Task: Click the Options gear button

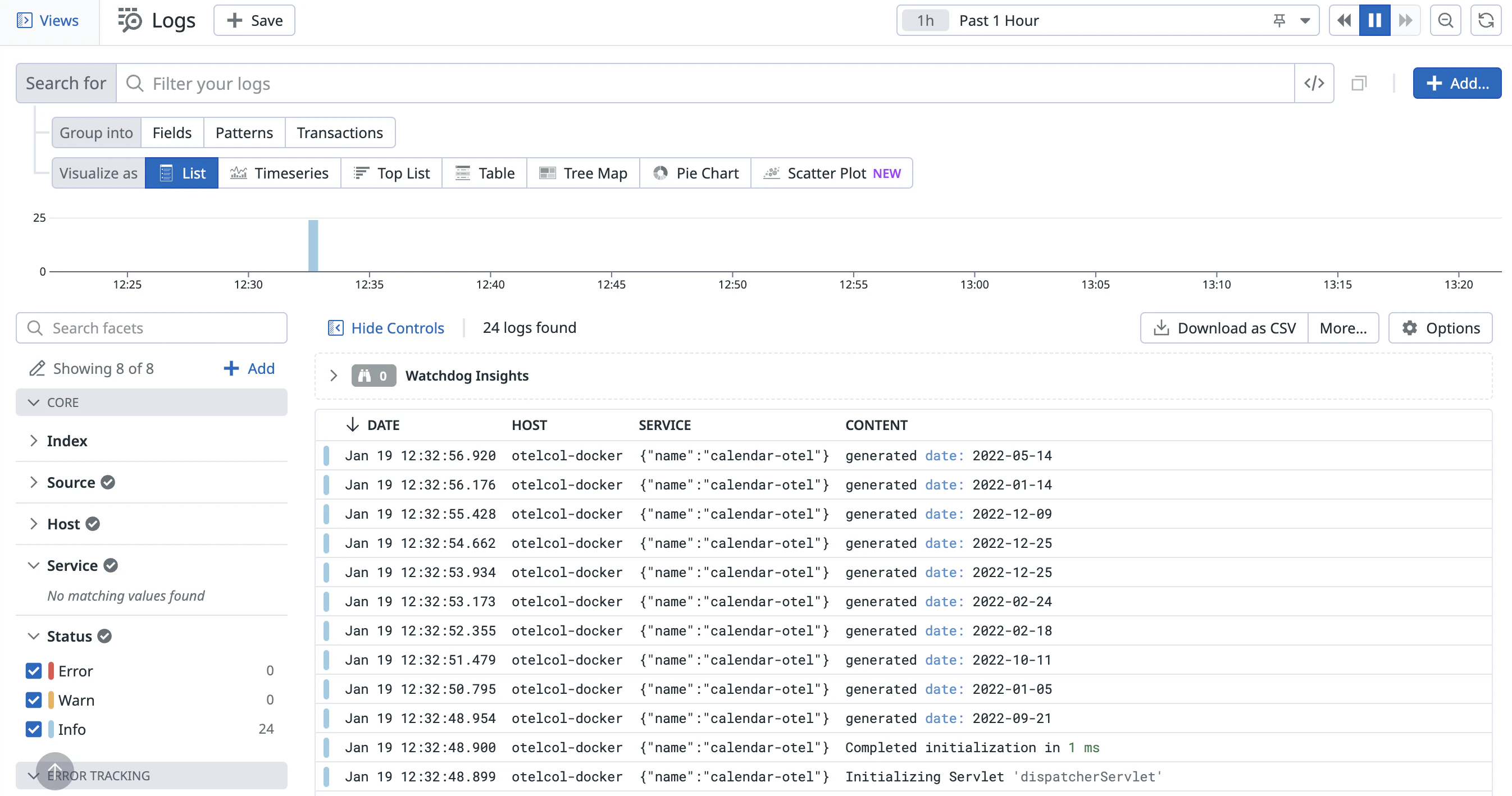Action: pos(1440,328)
